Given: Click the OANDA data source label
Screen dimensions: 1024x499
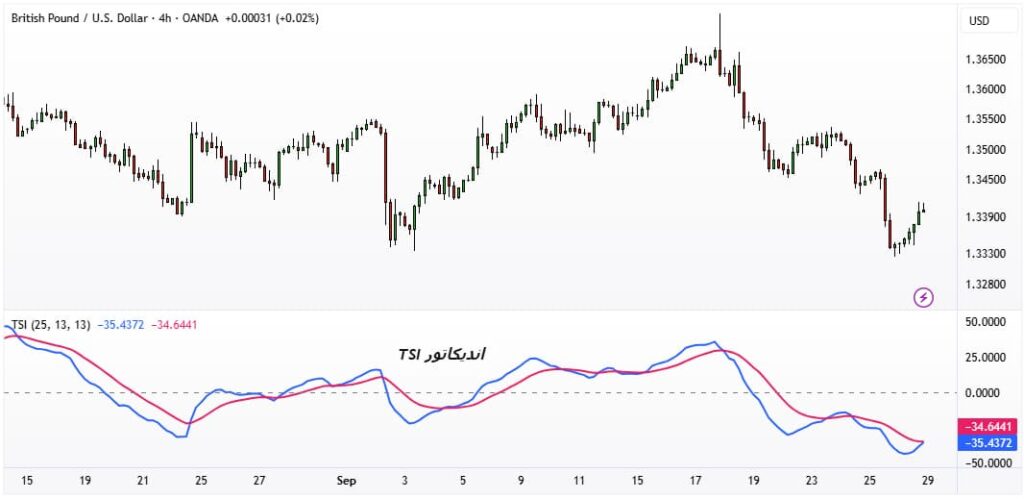Looking at the screenshot, I should click(x=199, y=18).
